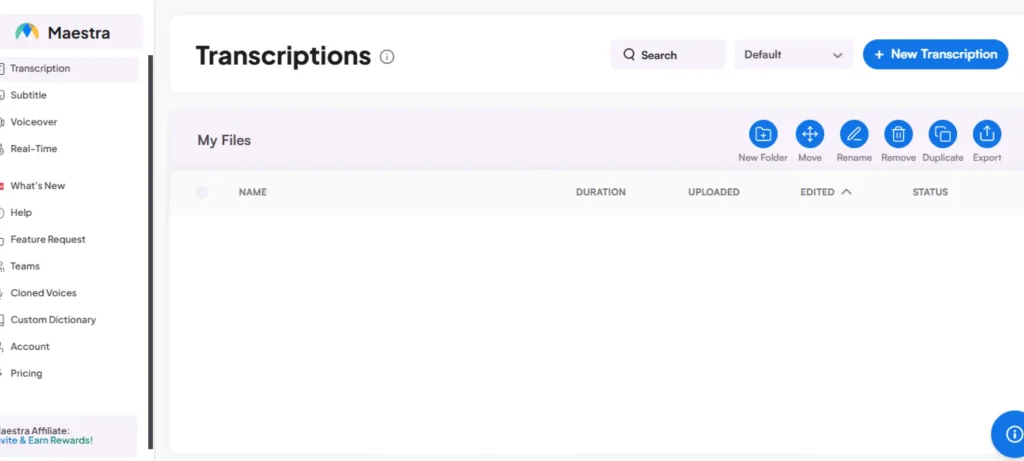The height and width of the screenshot is (461, 1024).
Task: Click the info icon beside Transcriptions title
Action: [387, 57]
